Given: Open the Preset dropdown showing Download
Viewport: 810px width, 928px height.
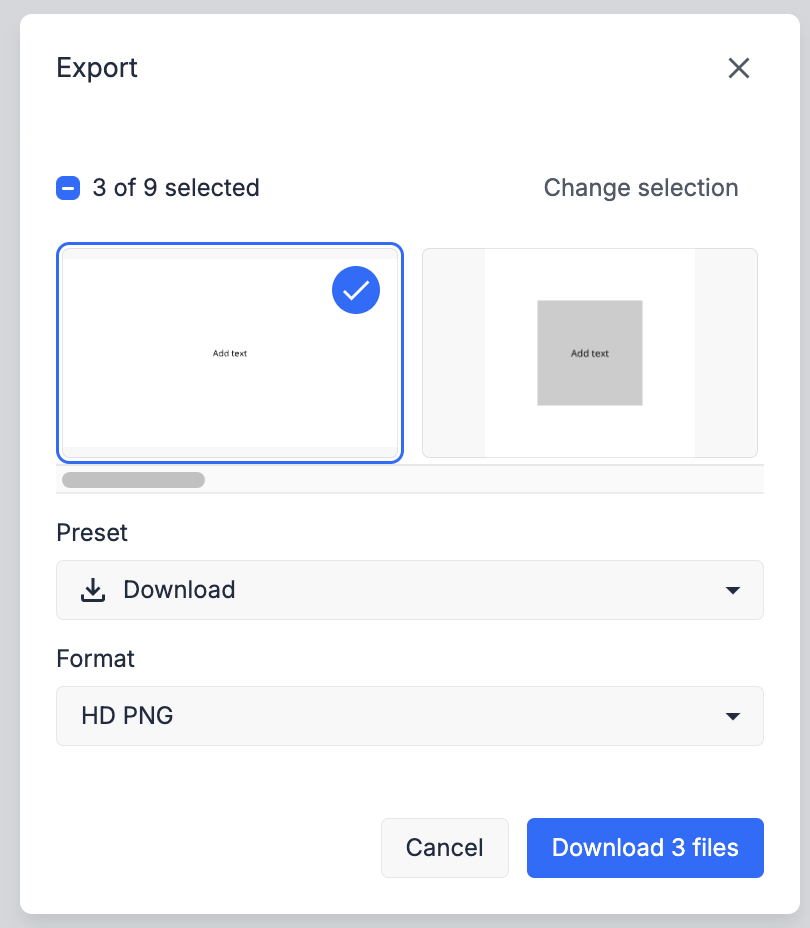Looking at the screenshot, I should point(409,590).
